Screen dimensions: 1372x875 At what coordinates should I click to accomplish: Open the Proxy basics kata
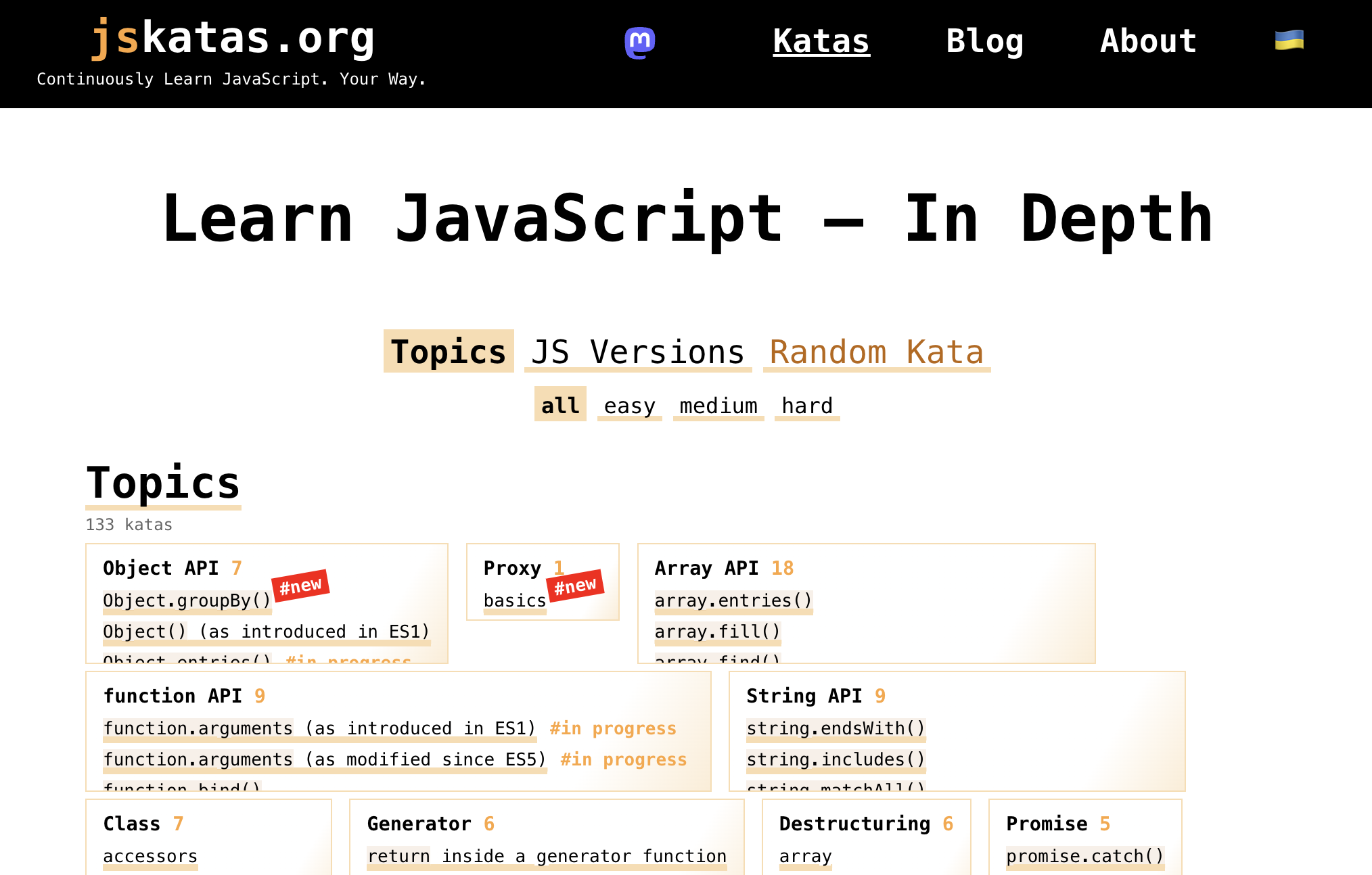[x=515, y=600]
